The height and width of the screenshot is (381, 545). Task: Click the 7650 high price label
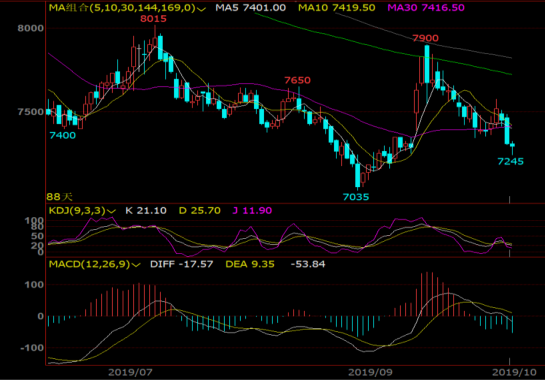[x=298, y=80]
